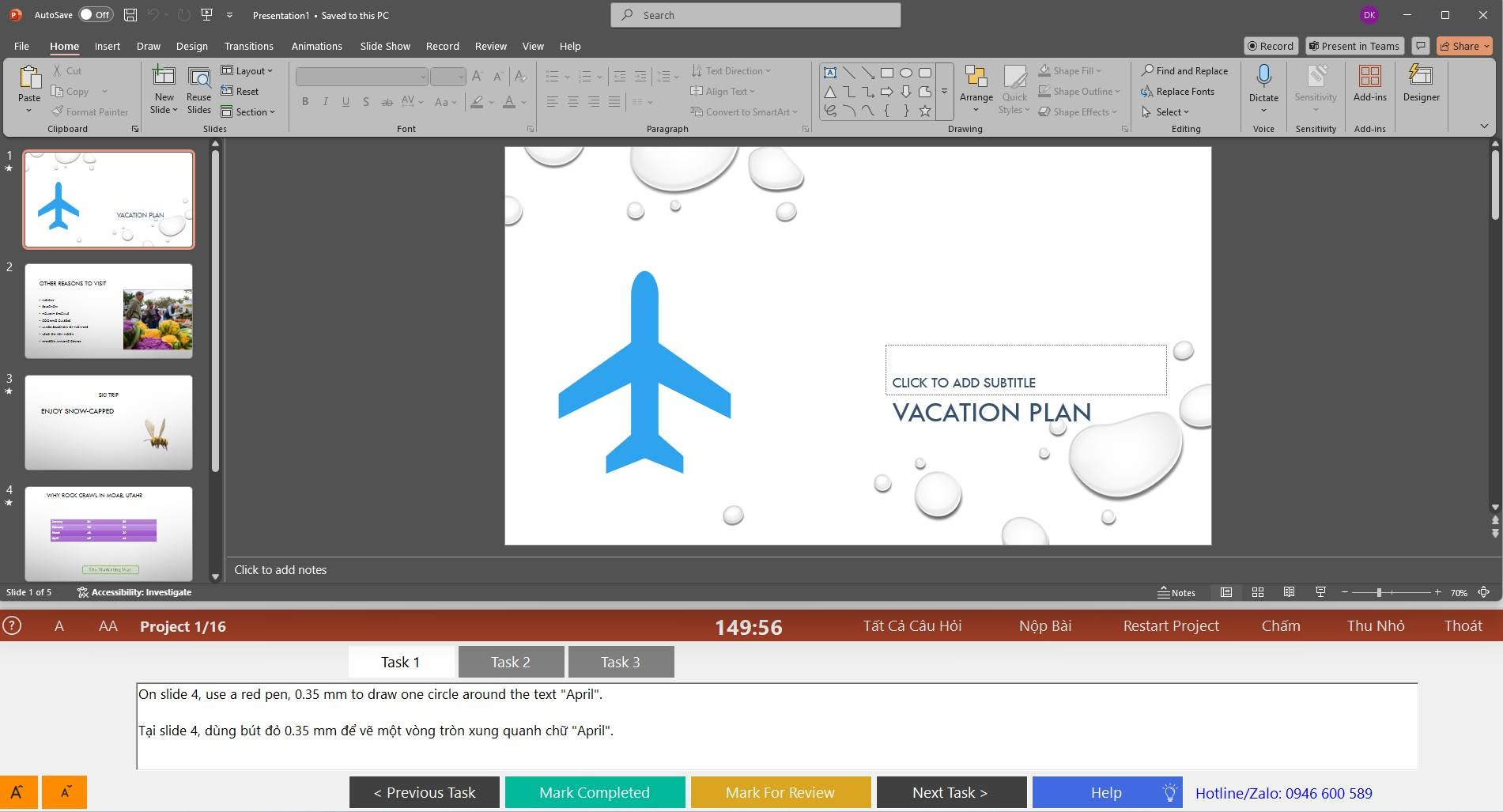Click the Search input field
The image size is (1503, 812).
[756, 15]
